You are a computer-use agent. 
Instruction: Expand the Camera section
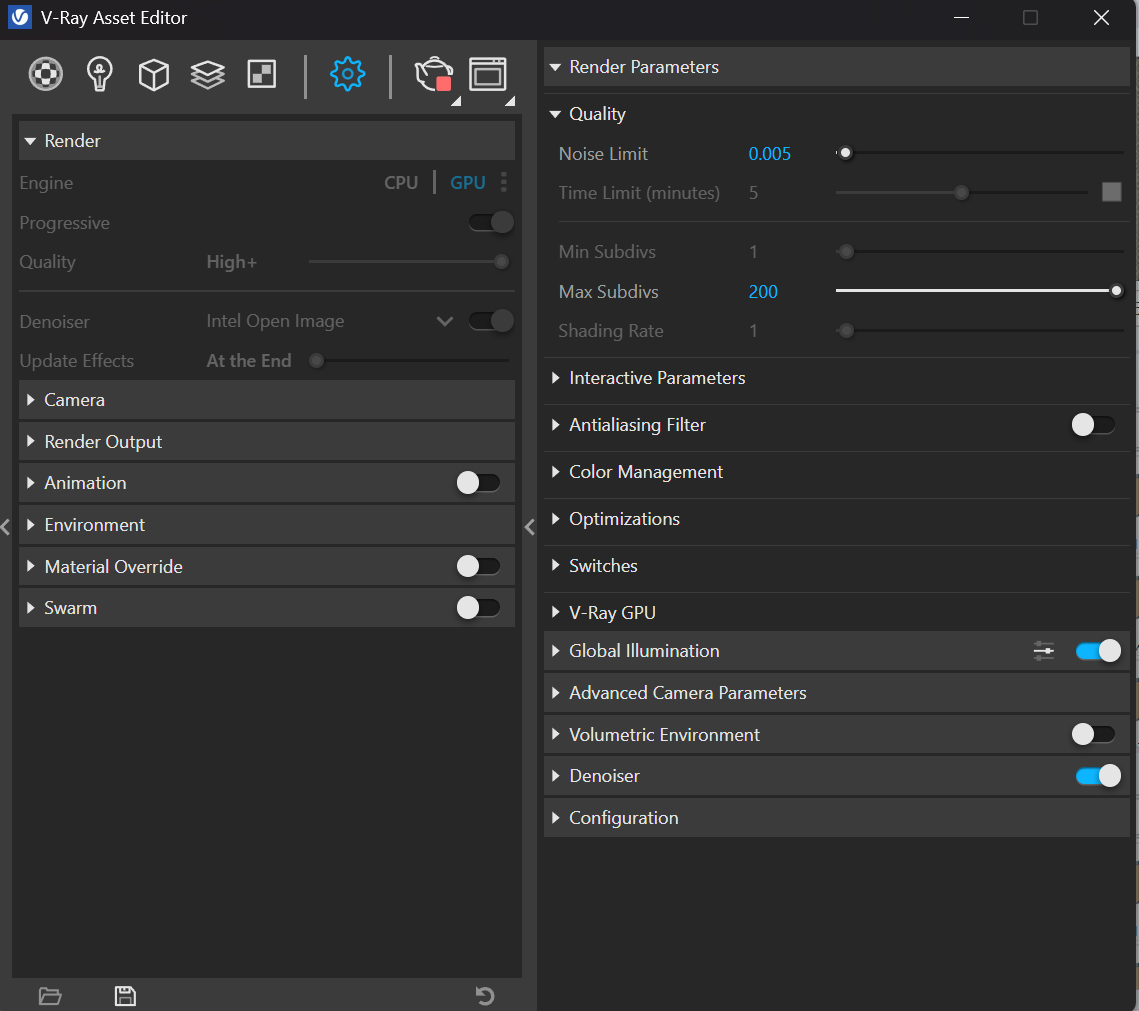coord(267,400)
